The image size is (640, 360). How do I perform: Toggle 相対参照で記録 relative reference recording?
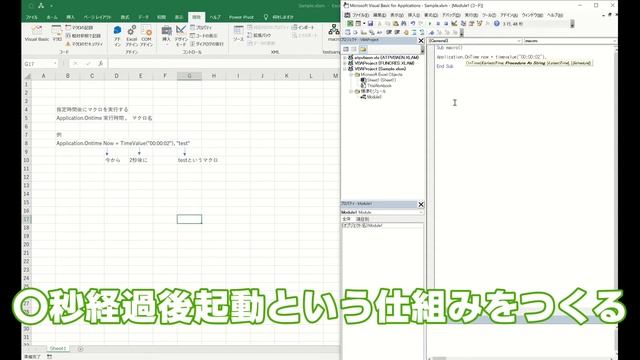point(83,36)
